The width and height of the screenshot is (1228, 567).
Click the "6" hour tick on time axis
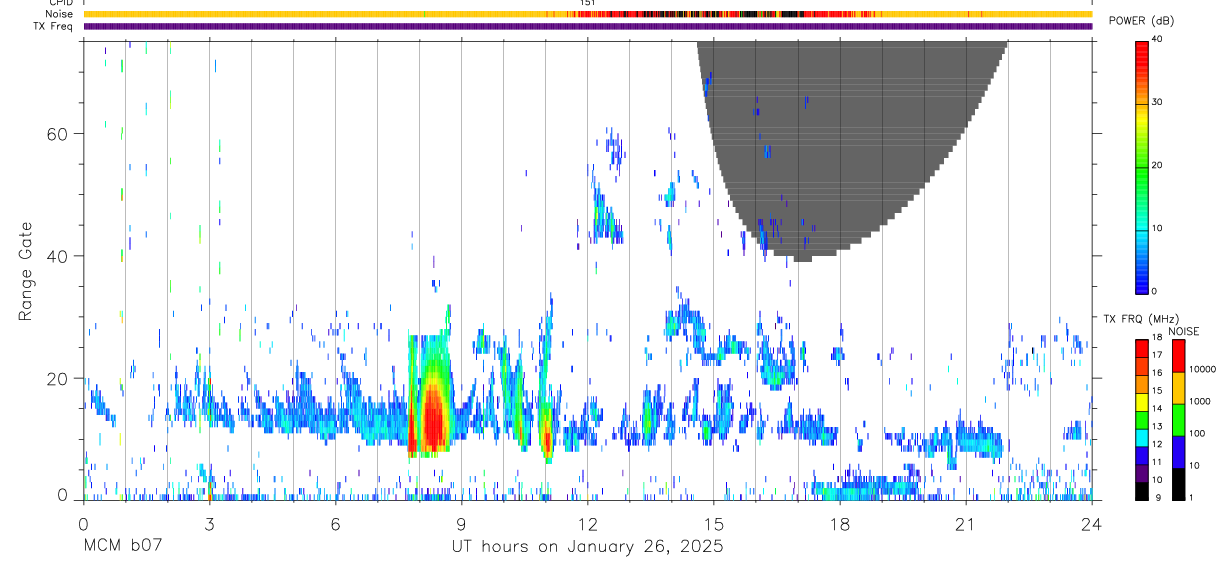pyautogui.click(x=335, y=524)
